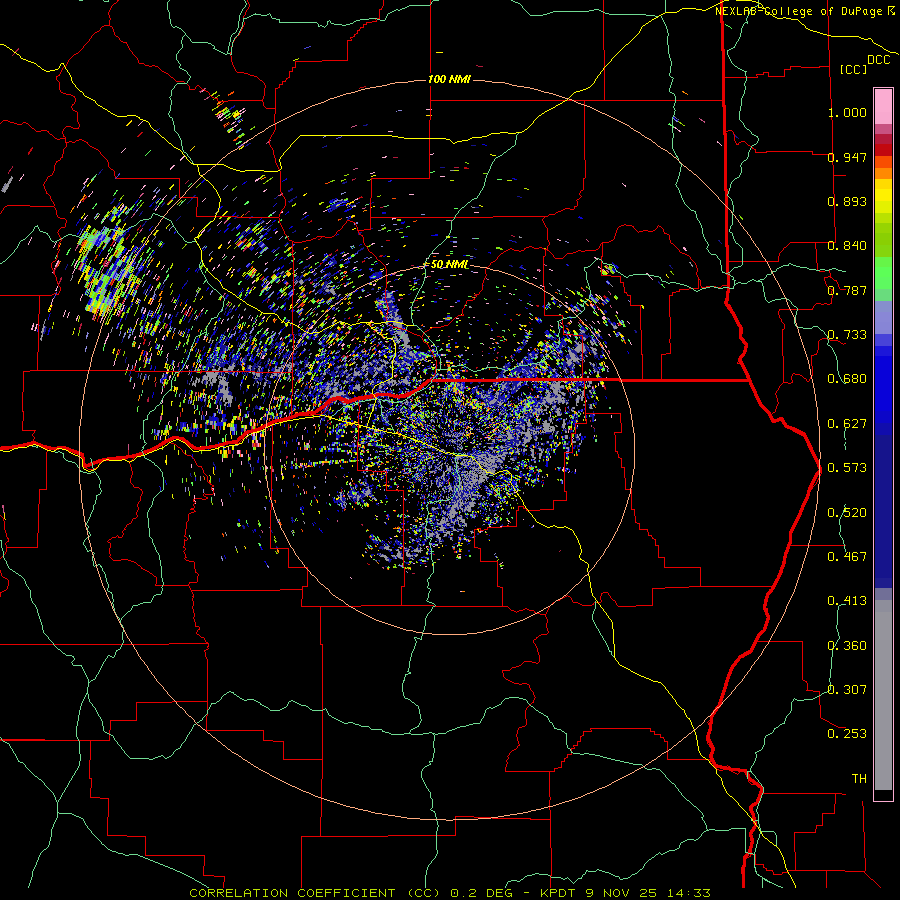Click the 0.627 scale value
This screenshot has height=900, width=900.
click(847, 424)
